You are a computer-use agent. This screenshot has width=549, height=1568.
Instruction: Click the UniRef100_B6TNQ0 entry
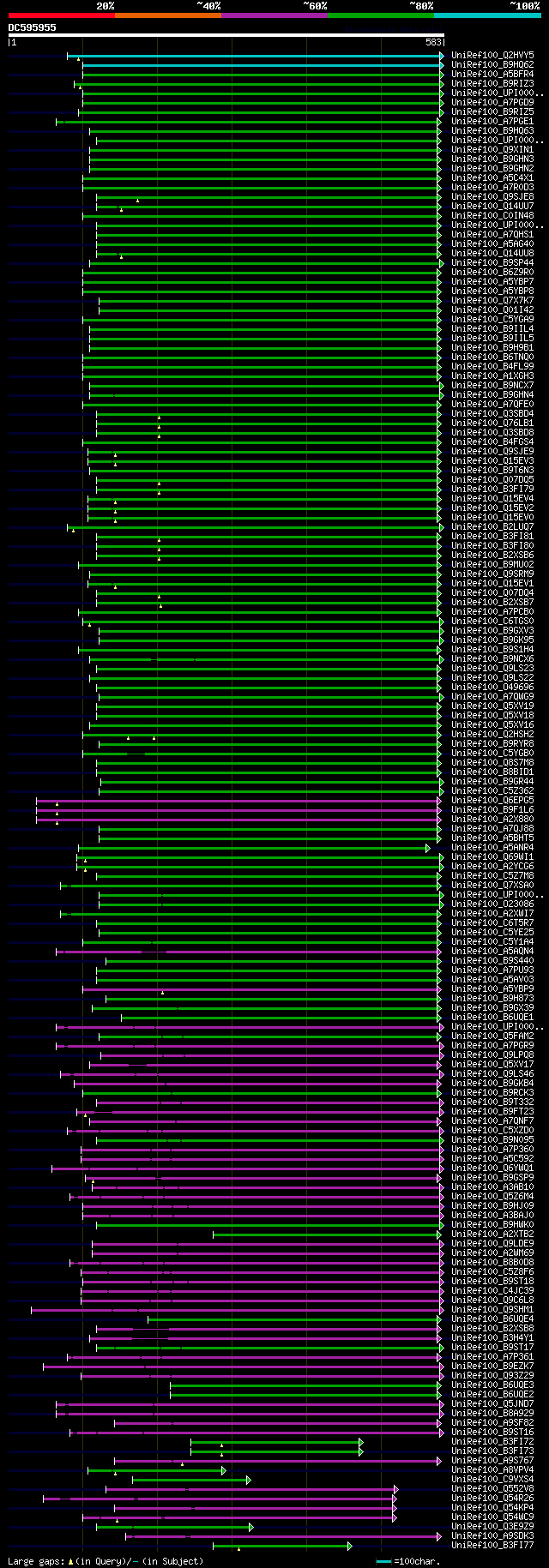[492, 357]
